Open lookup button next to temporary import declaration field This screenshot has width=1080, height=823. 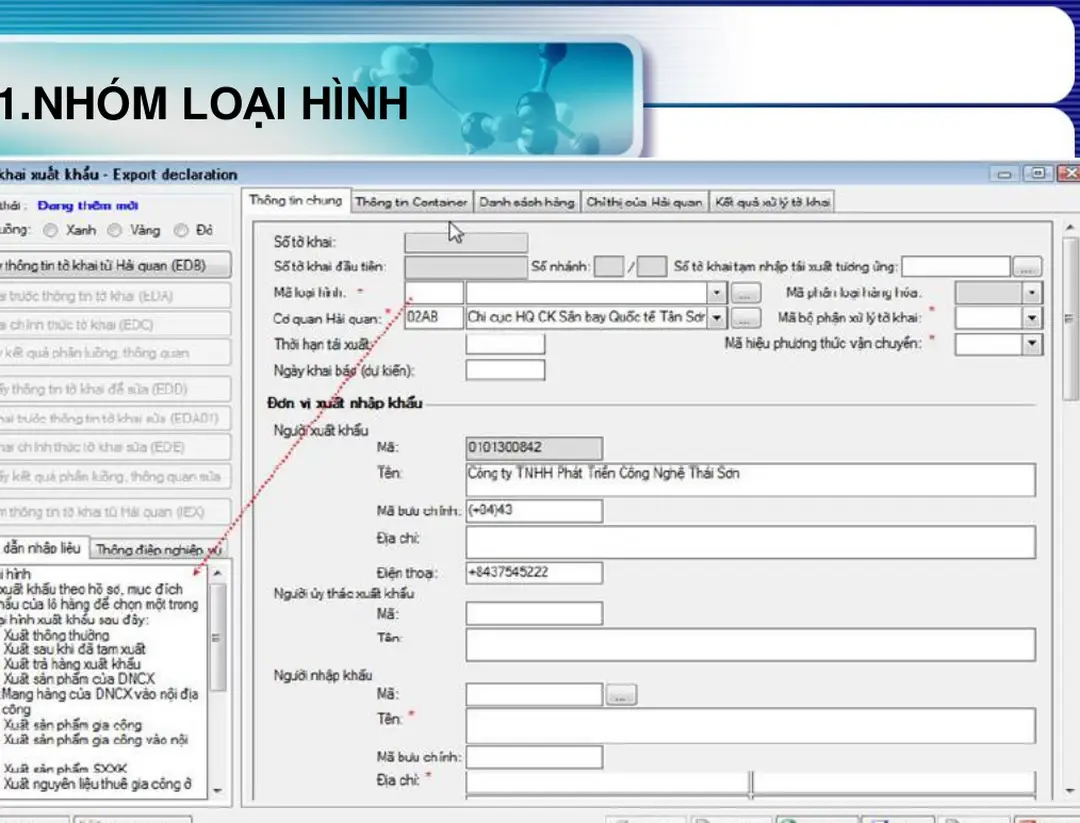[1027, 267]
